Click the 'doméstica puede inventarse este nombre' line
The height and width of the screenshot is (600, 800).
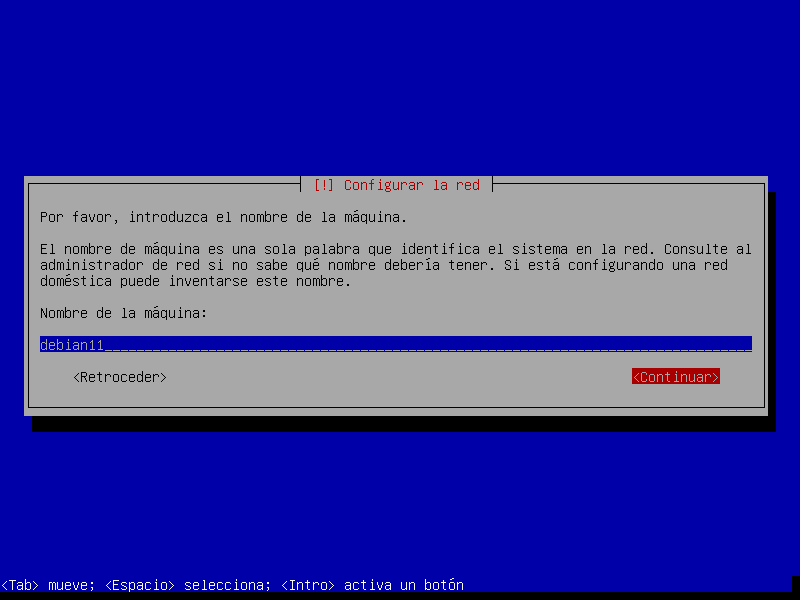click(x=195, y=281)
